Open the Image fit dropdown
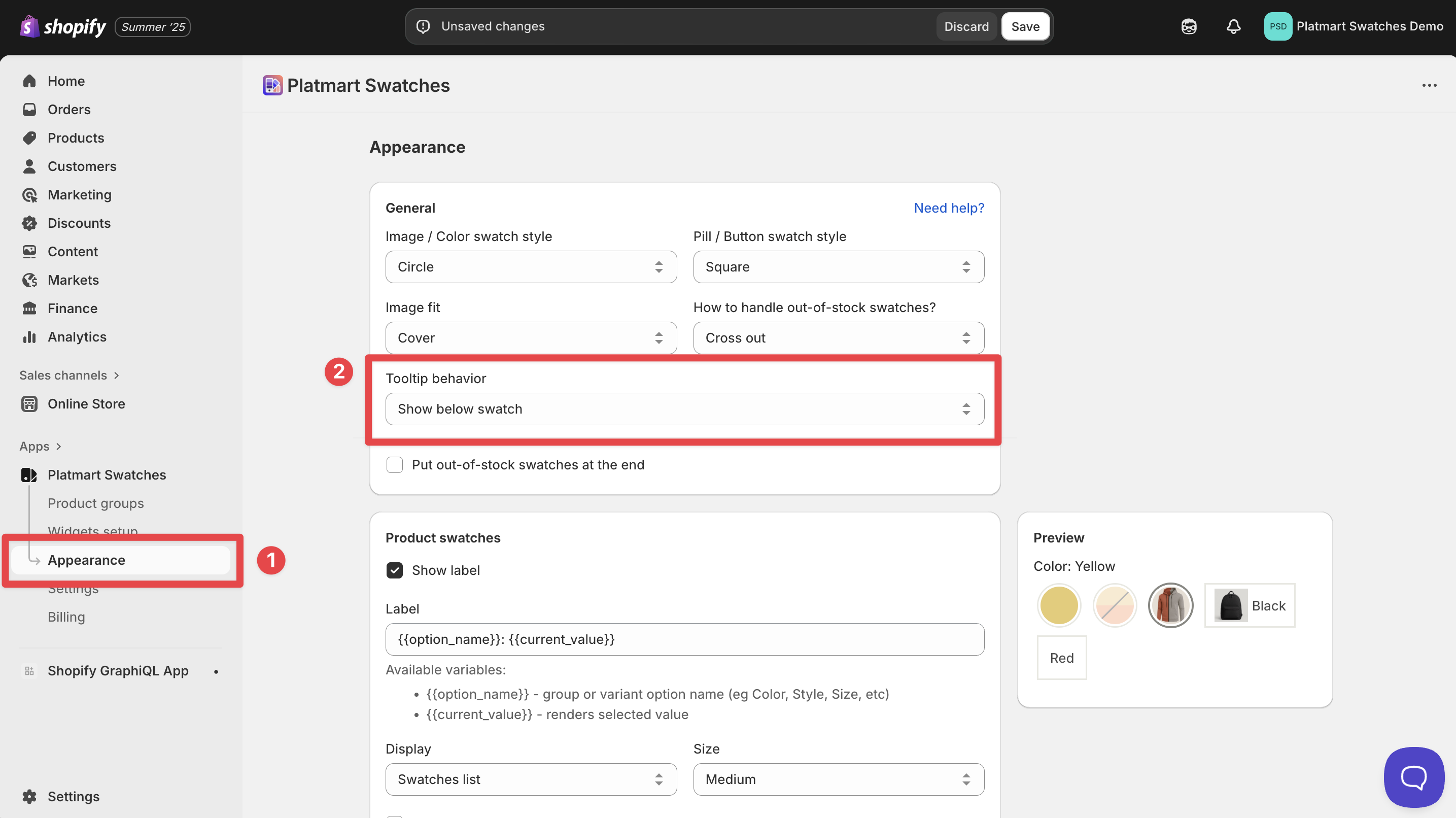 [x=531, y=338]
